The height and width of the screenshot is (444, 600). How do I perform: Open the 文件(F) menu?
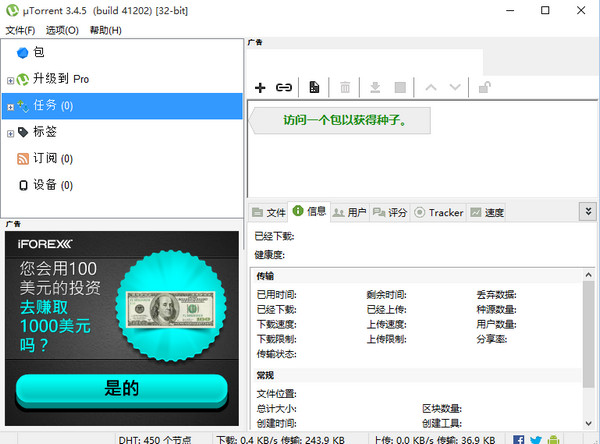click(x=20, y=30)
